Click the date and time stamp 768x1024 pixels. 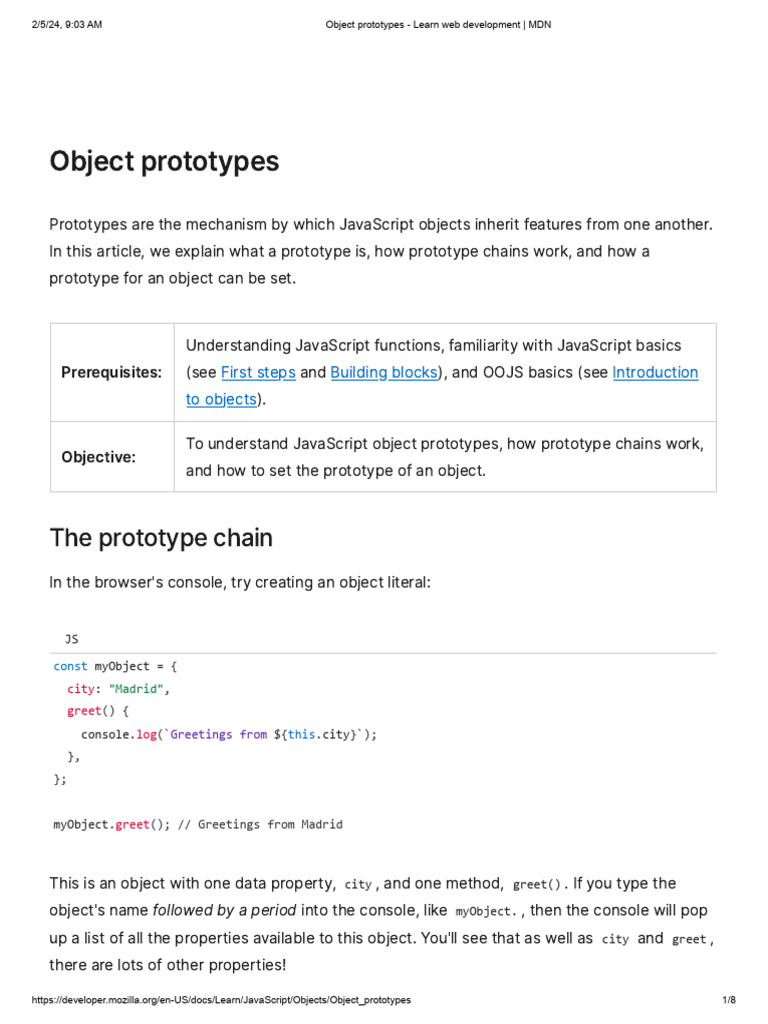click(x=67, y=24)
